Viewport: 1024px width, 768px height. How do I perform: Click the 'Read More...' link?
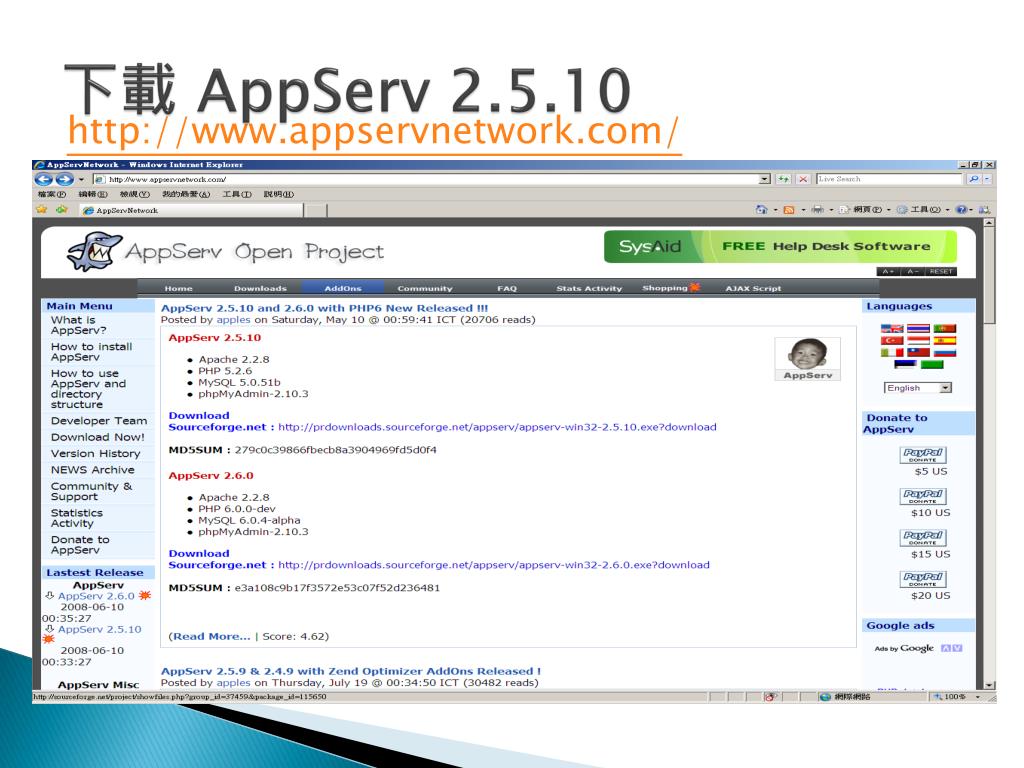[211, 636]
